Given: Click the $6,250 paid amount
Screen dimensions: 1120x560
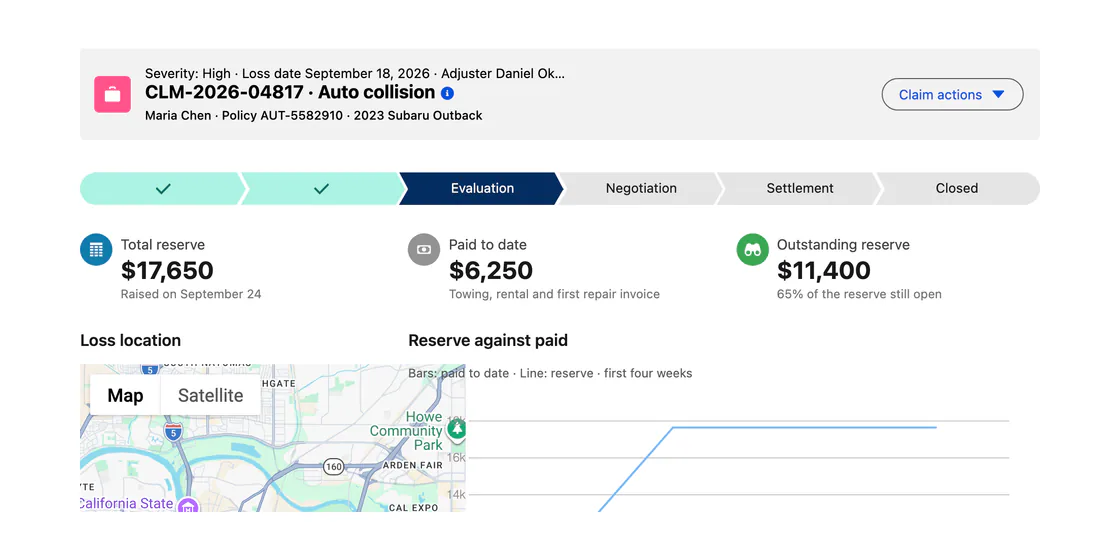Looking at the screenshot, I should [491, 271].
